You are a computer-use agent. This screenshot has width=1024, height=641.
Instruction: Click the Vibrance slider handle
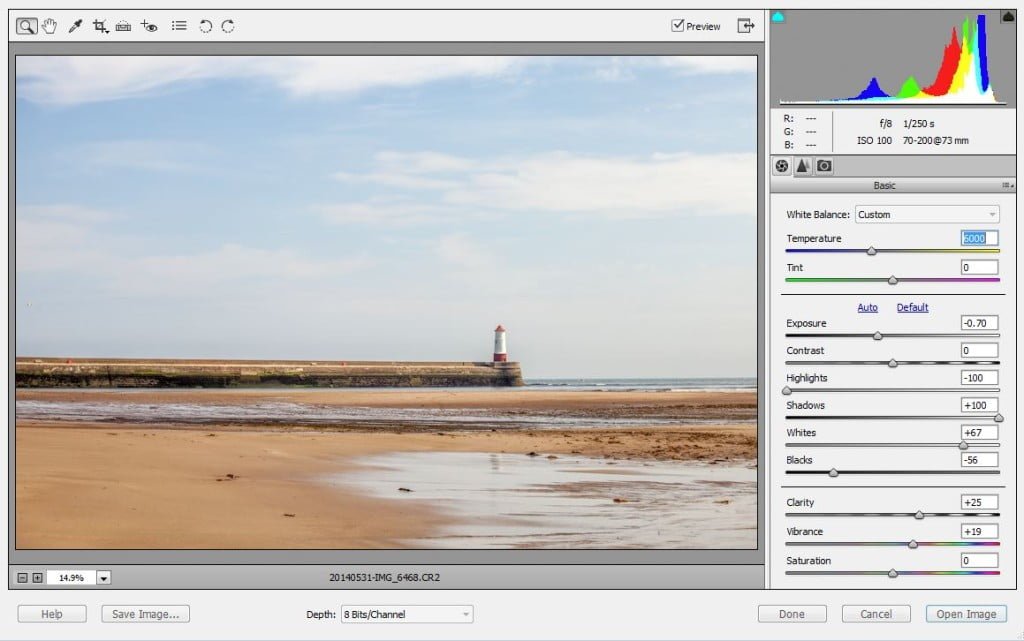pyautogui.click(x=913, y=544)
